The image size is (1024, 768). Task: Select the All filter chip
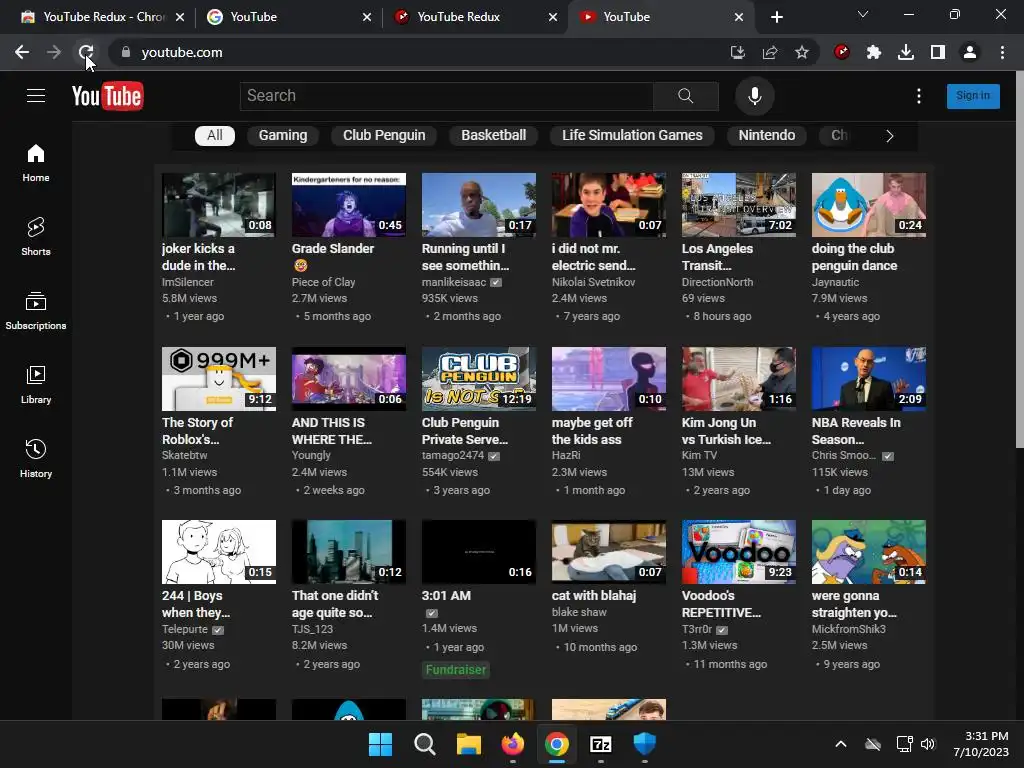215,135
